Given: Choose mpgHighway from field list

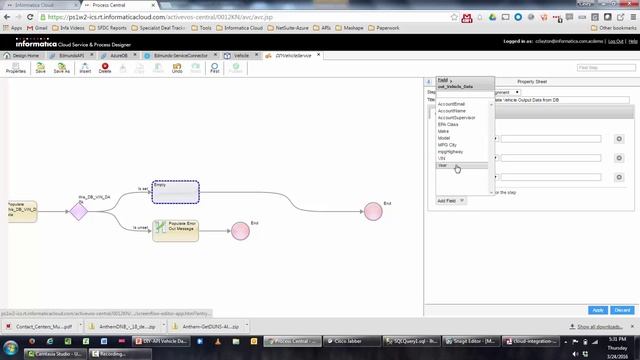Looking at the screenshot, I should click(450, 151).
